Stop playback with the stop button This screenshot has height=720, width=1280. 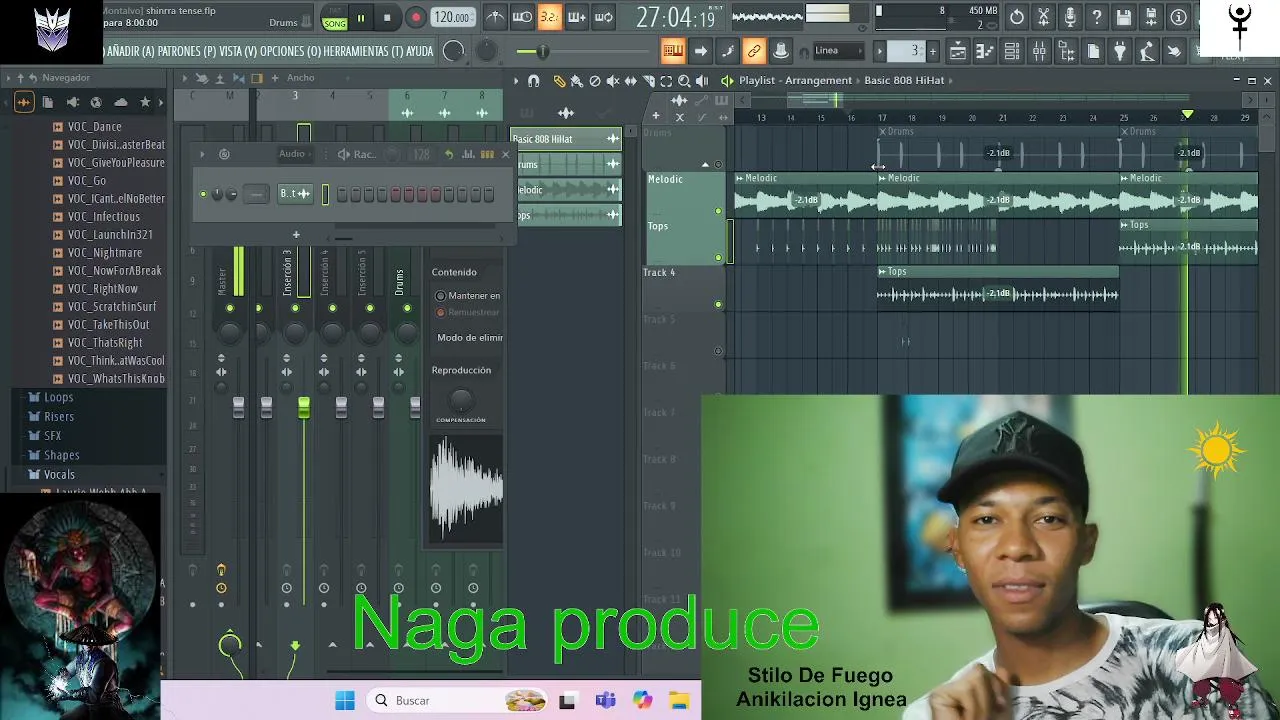[388, 17]
